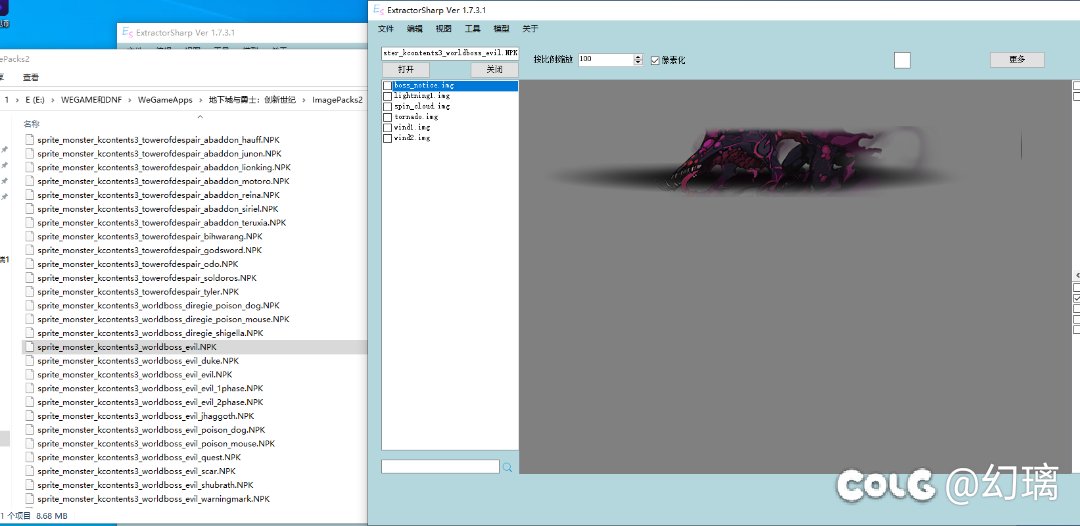Uncheck the 像素化 pixelate checkbox
The height and width of the screenshot is (526, 1080).
click(655, 60)
